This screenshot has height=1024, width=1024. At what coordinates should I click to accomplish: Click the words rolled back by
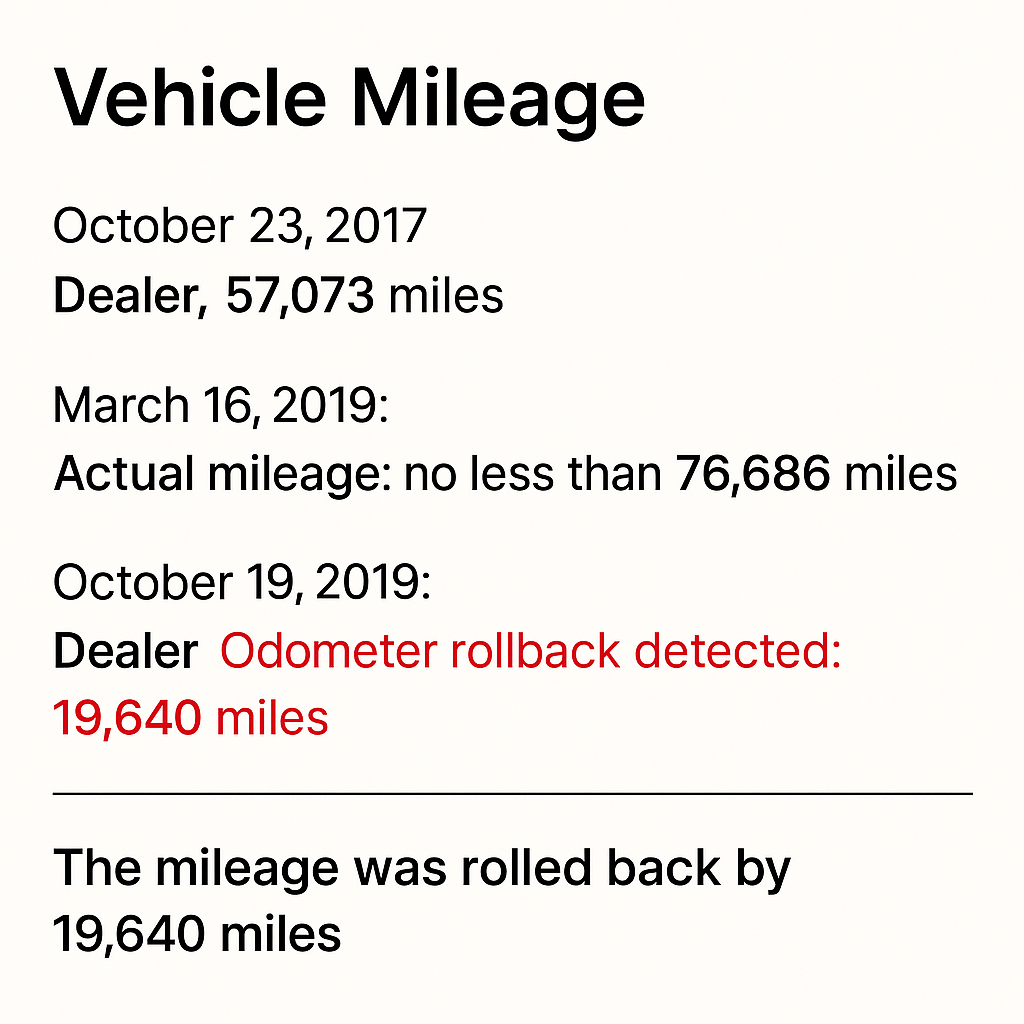[x=626, y=870]
